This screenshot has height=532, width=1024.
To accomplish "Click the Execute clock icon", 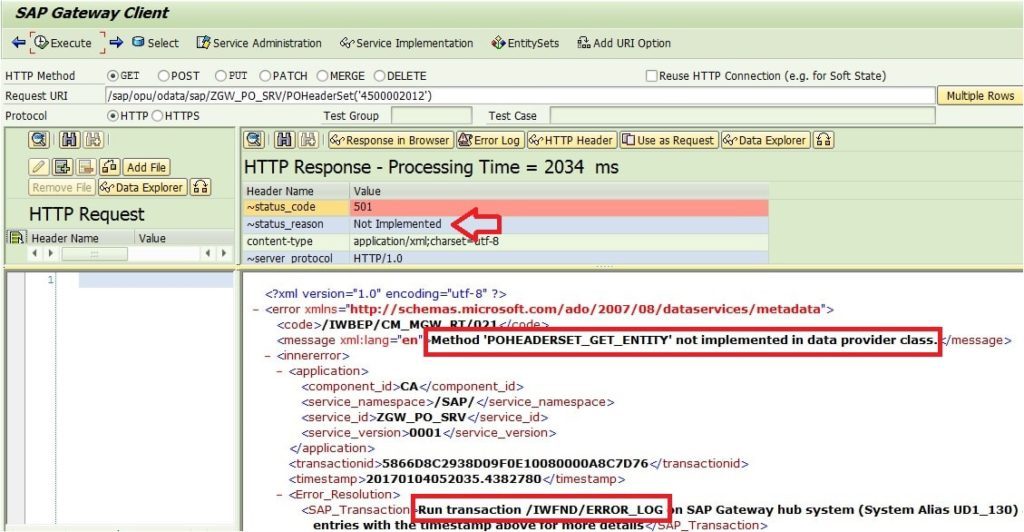I will pos(42,42).
